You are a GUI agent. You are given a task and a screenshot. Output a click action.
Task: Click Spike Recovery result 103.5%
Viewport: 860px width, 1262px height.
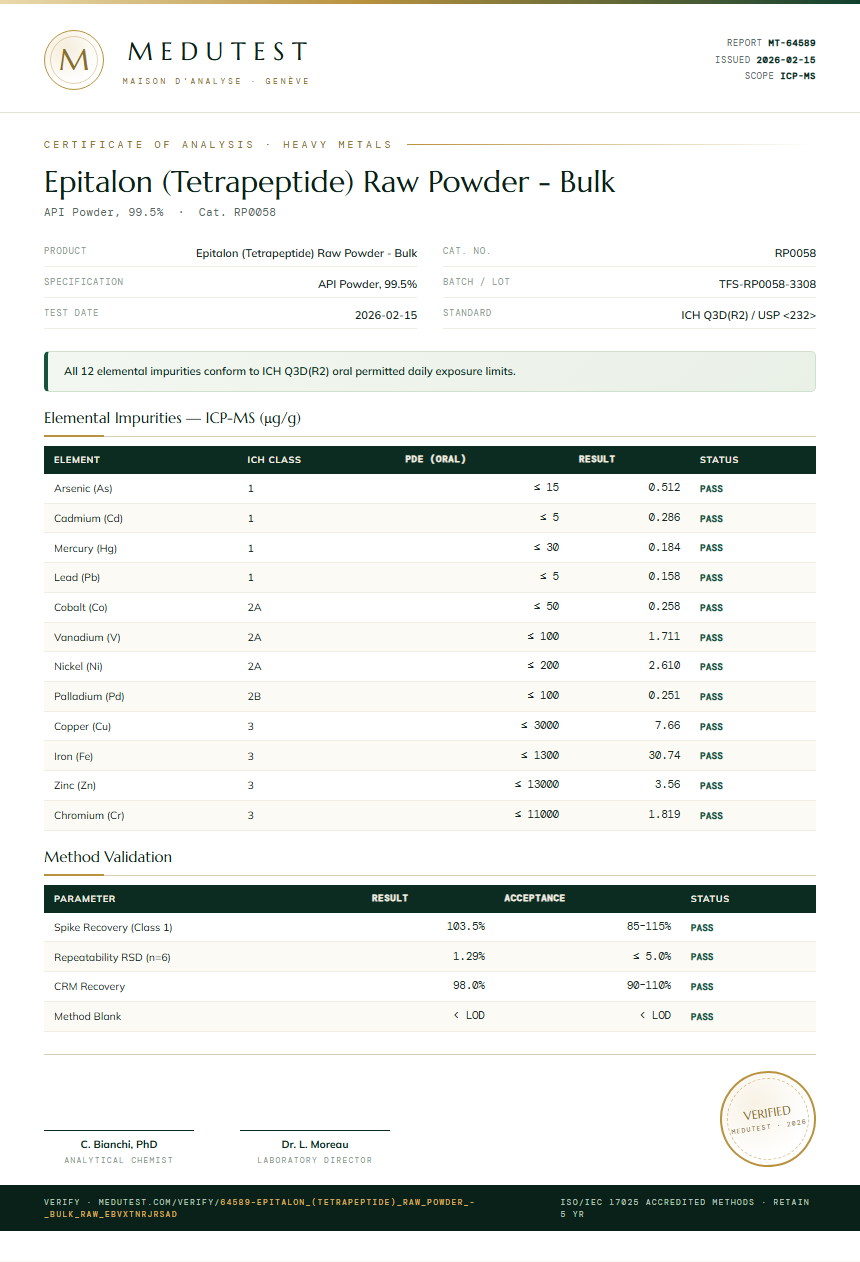pos(466,927)
